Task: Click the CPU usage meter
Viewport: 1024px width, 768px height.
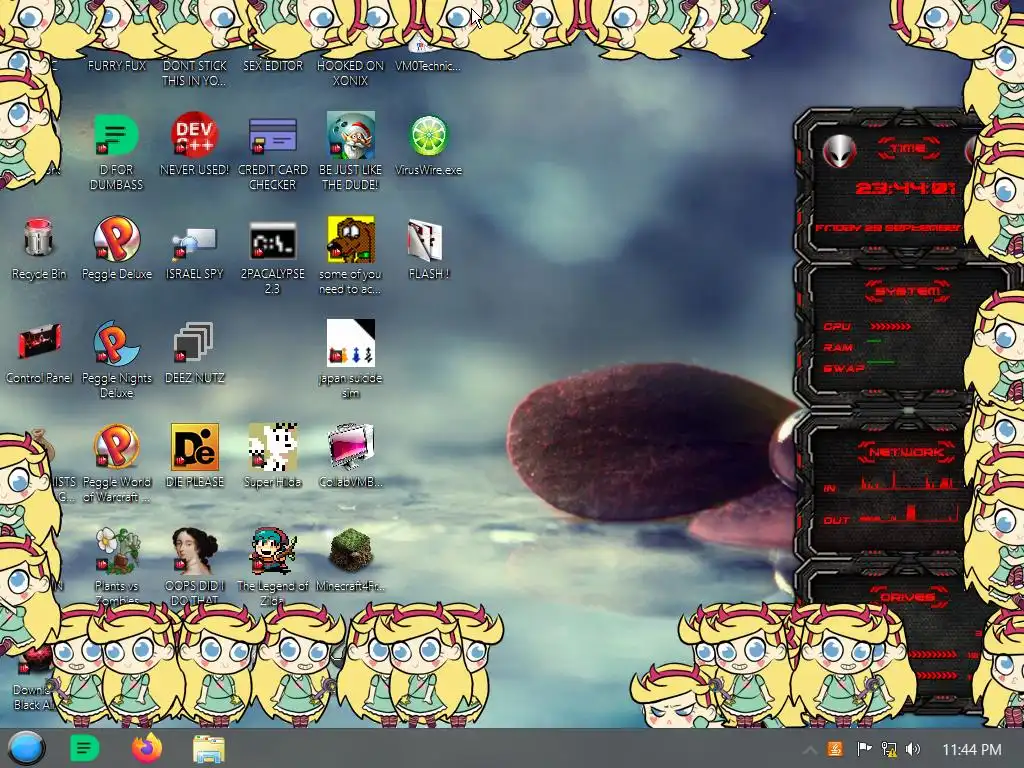Action: [x=891, y=327]
